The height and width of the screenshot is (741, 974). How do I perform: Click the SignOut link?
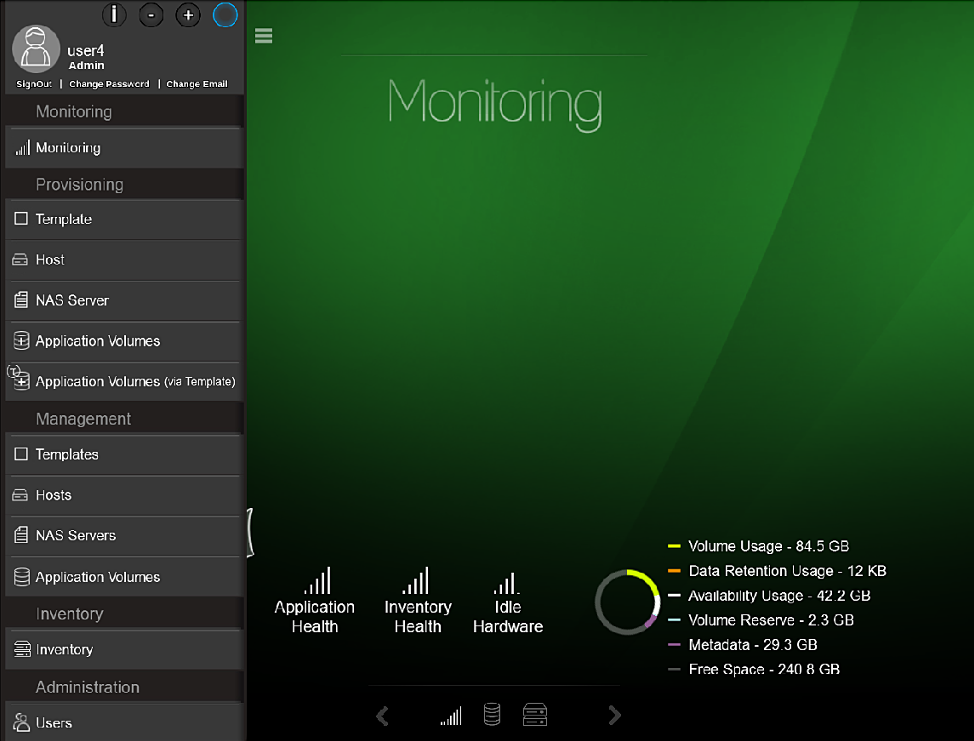coord(34,84)
